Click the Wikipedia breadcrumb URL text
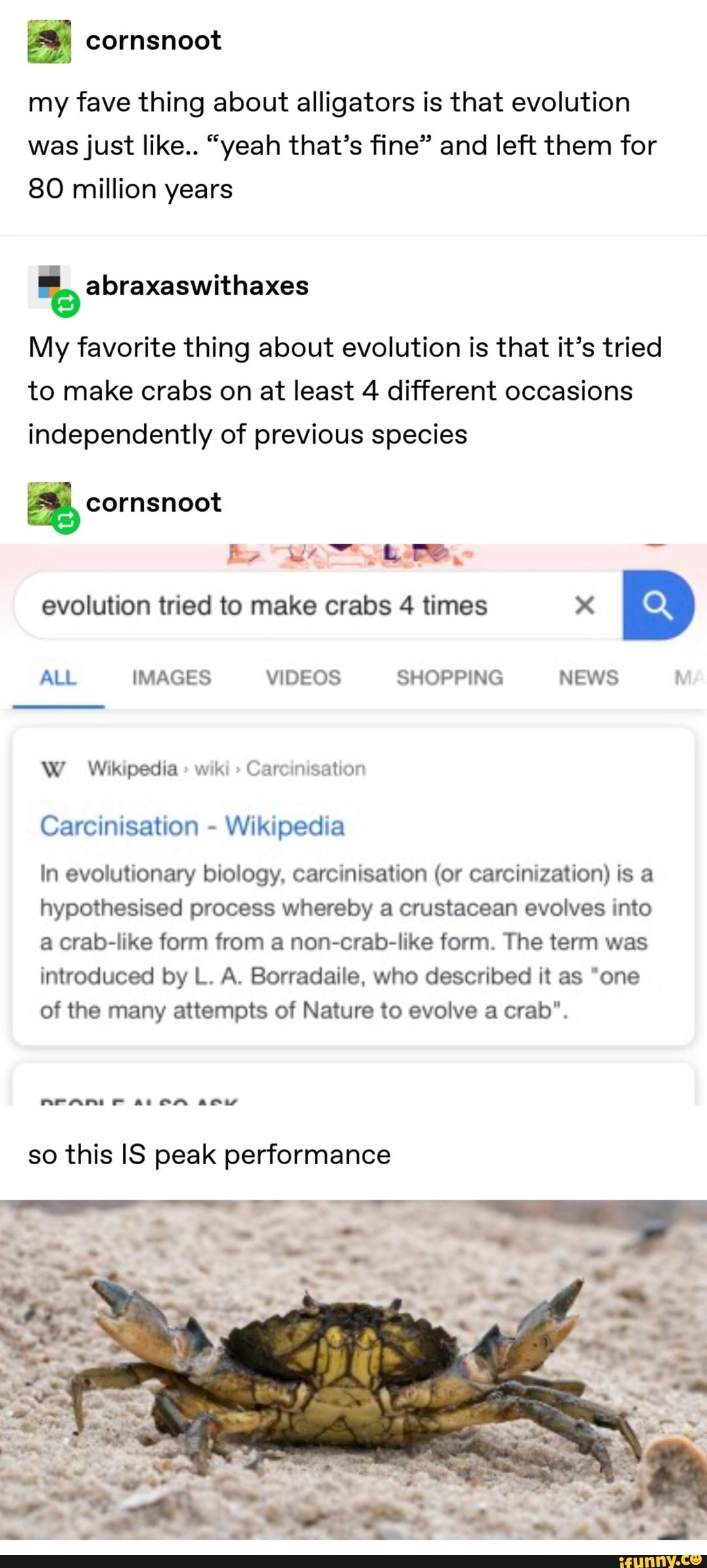 click(227, 768)
